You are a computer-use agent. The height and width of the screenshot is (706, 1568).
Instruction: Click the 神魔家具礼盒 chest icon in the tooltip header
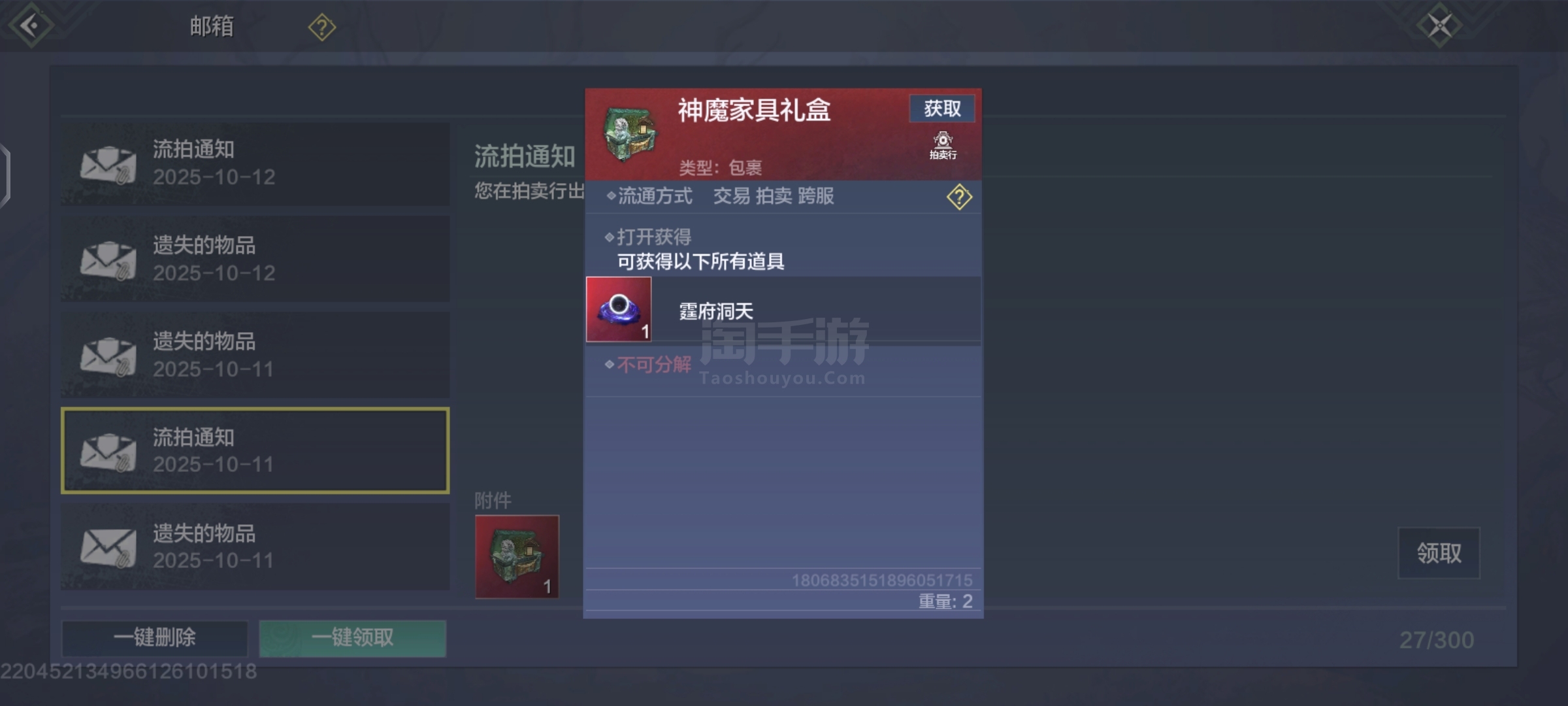pyautogui.click(x=629, y=135)
